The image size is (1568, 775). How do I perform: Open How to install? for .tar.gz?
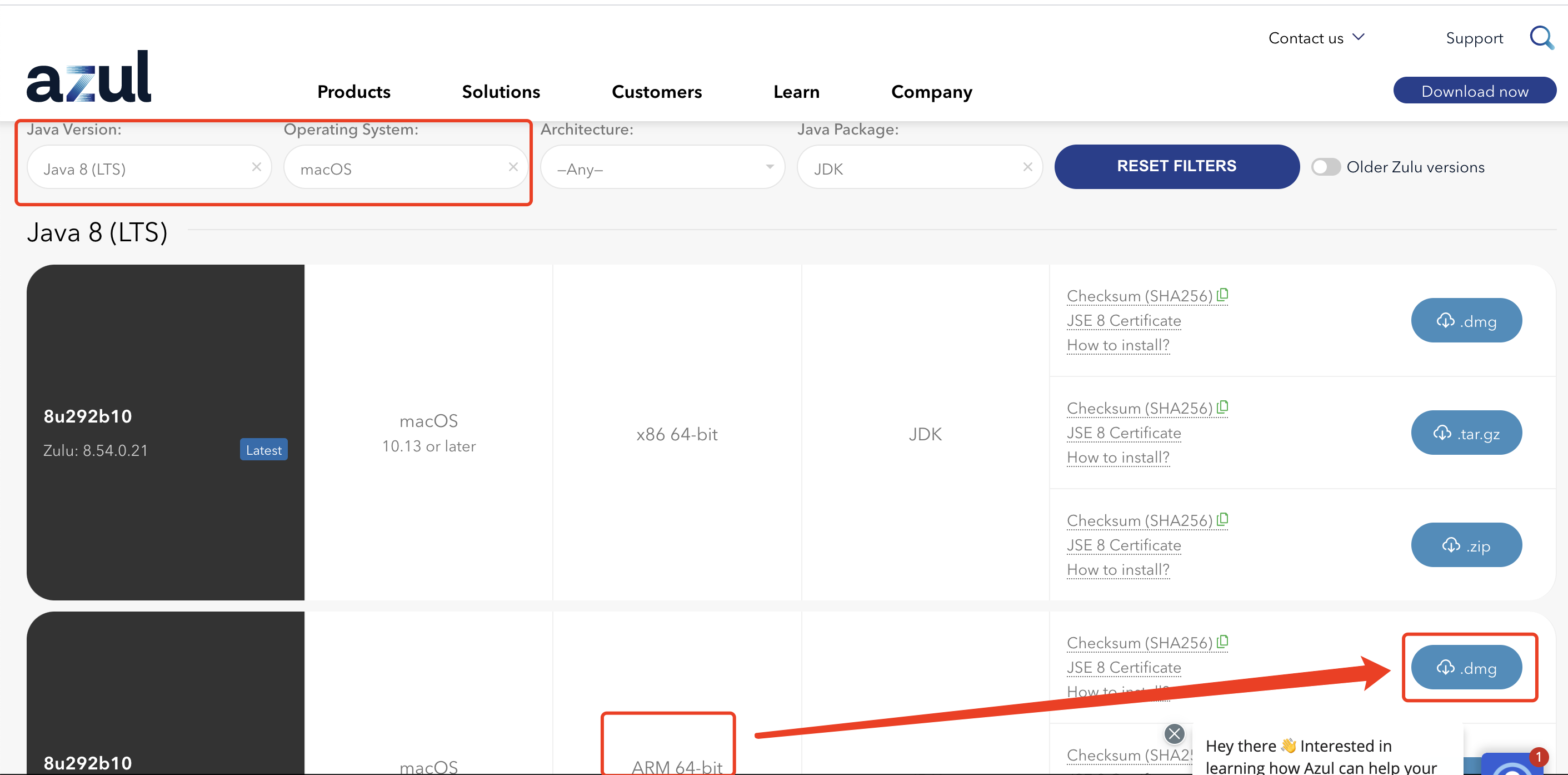1118,457
